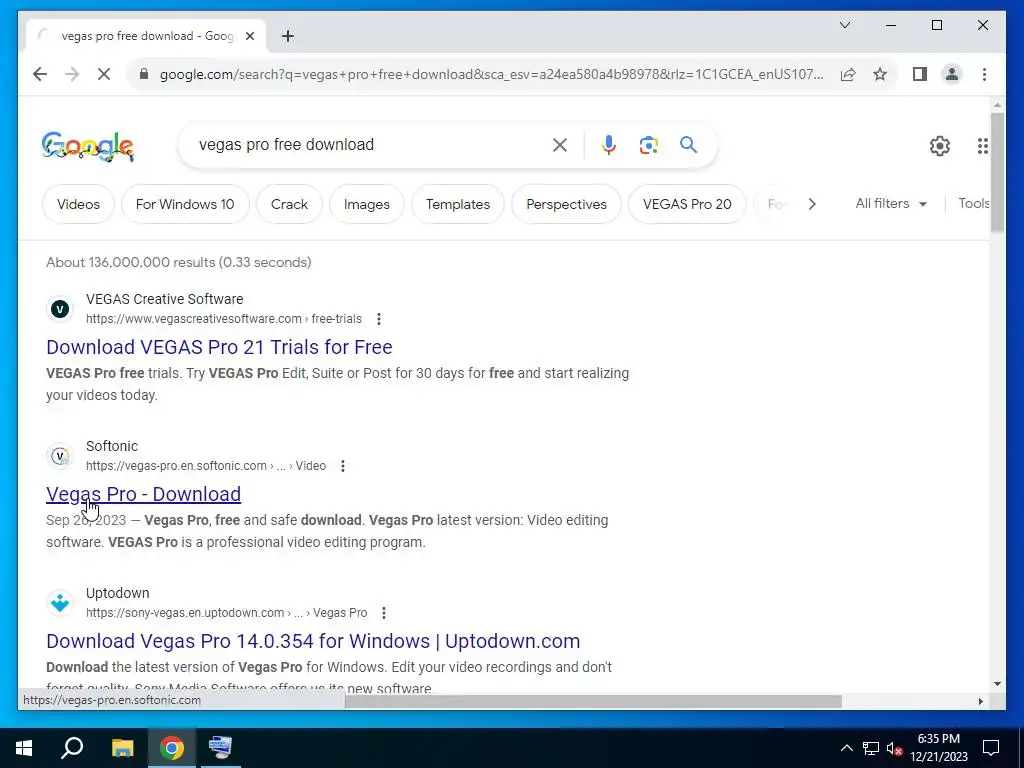Open File Explorer from taskbar
This screenshot has width=1024, height=768.
(x=122, y=748)
